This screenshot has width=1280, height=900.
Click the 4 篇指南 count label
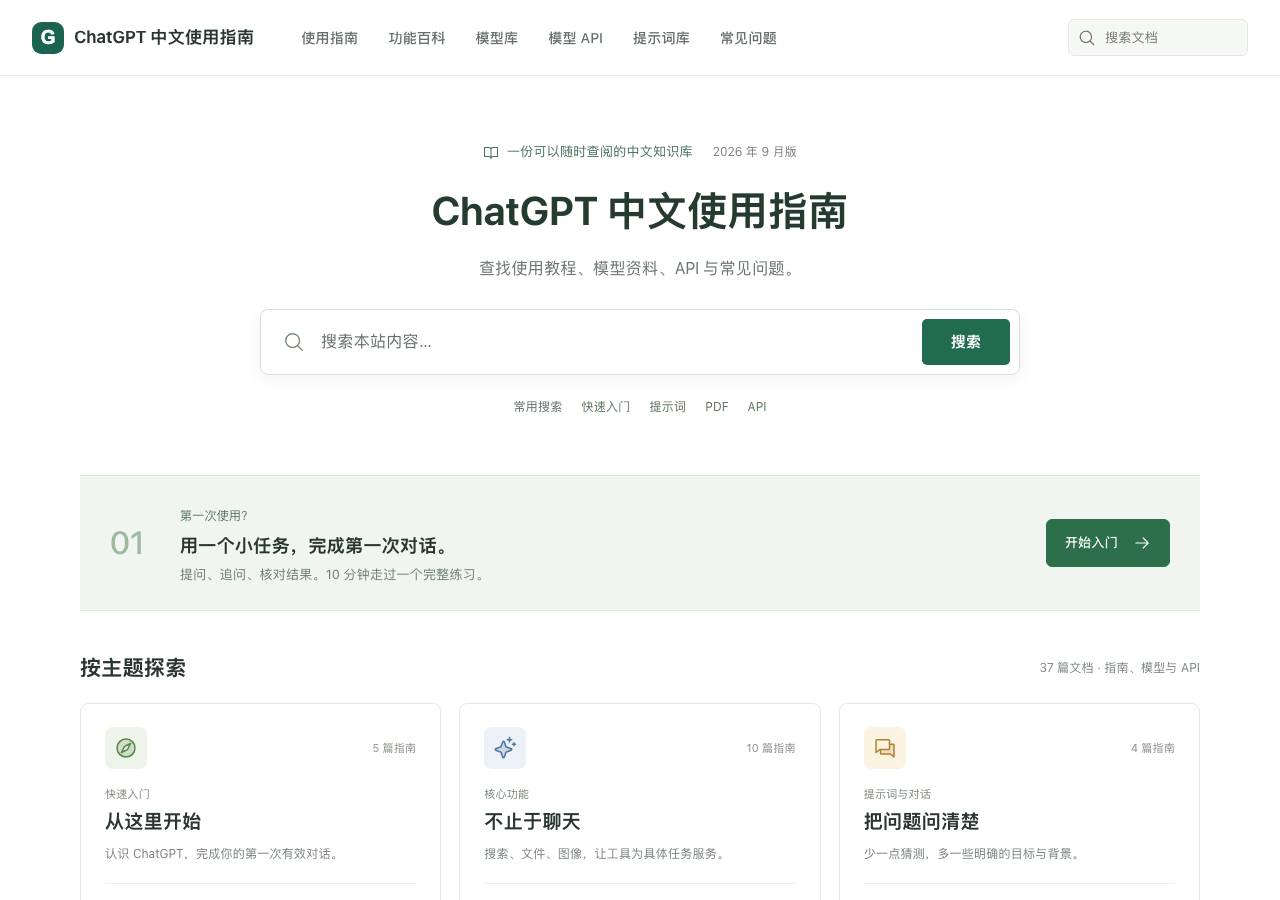(1153, 748)
